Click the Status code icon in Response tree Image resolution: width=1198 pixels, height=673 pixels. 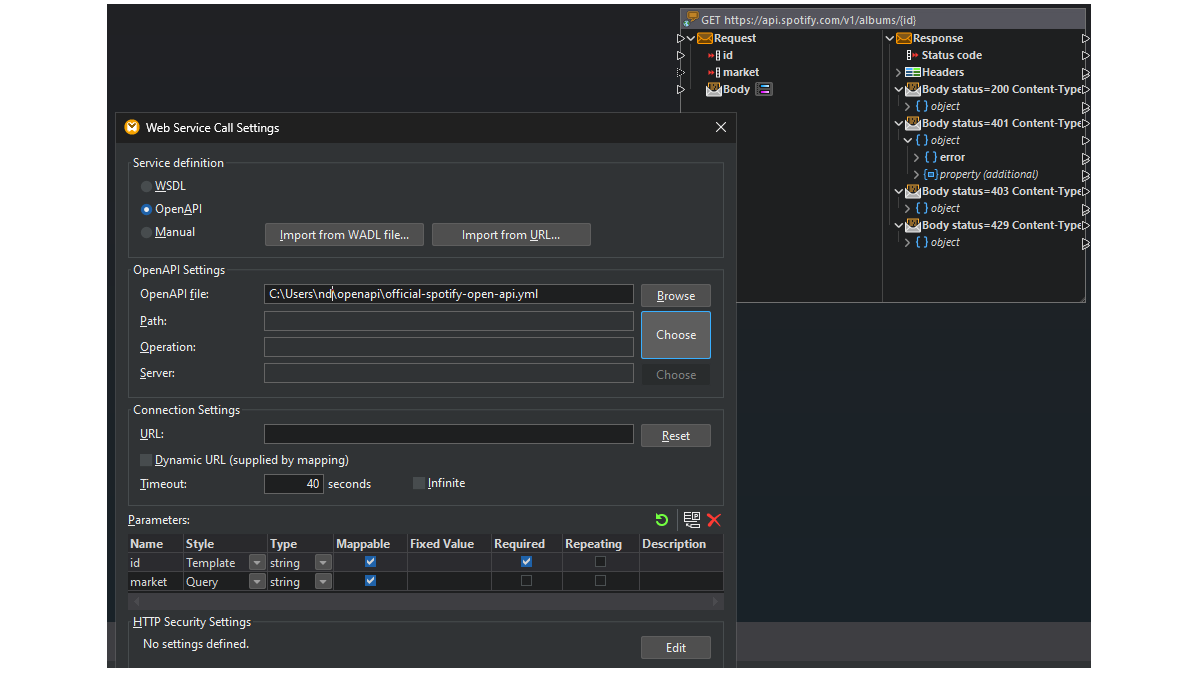click(909, 55)
